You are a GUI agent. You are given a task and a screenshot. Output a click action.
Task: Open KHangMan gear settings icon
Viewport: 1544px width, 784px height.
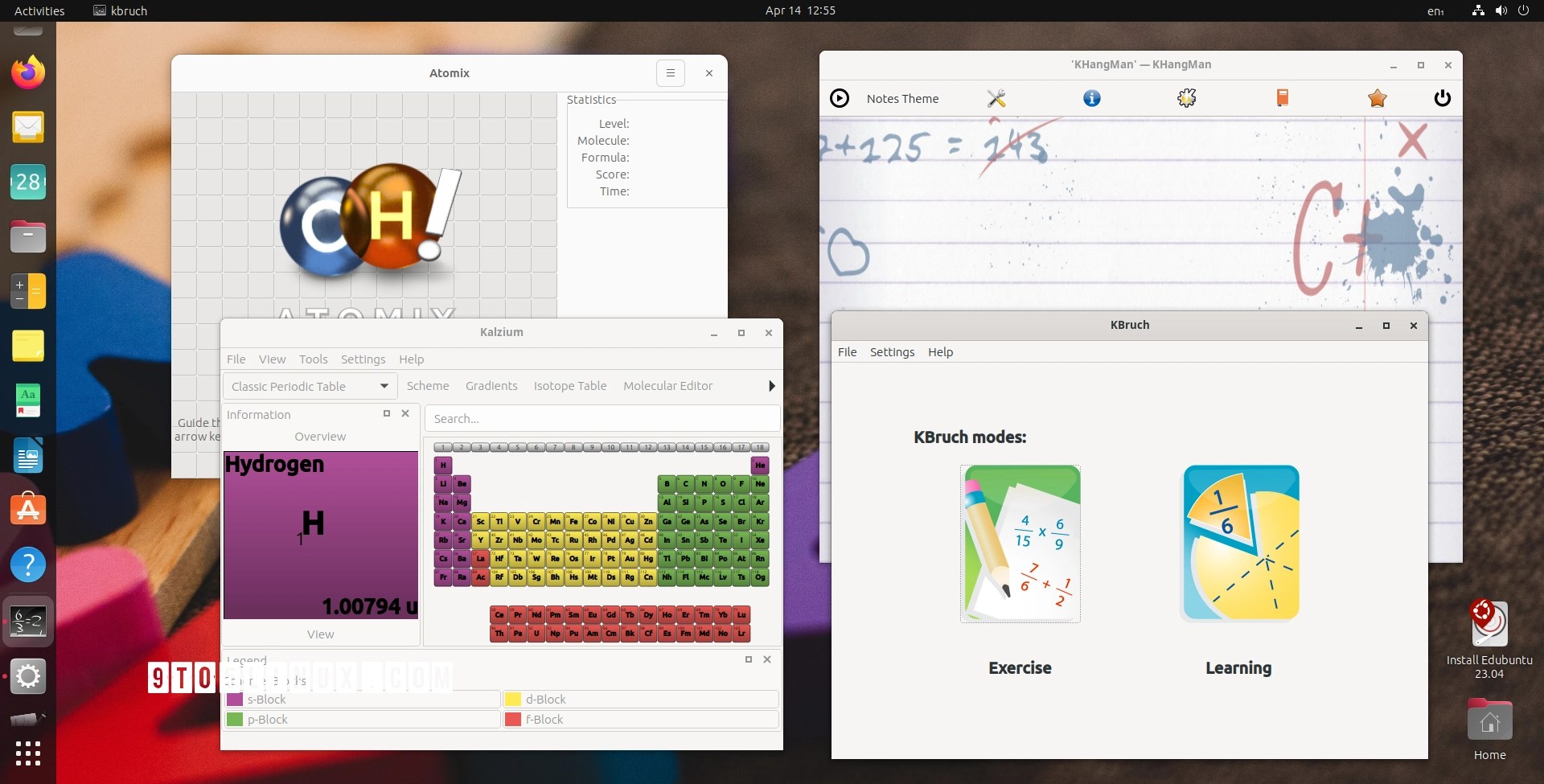(x=1187, y=98)
